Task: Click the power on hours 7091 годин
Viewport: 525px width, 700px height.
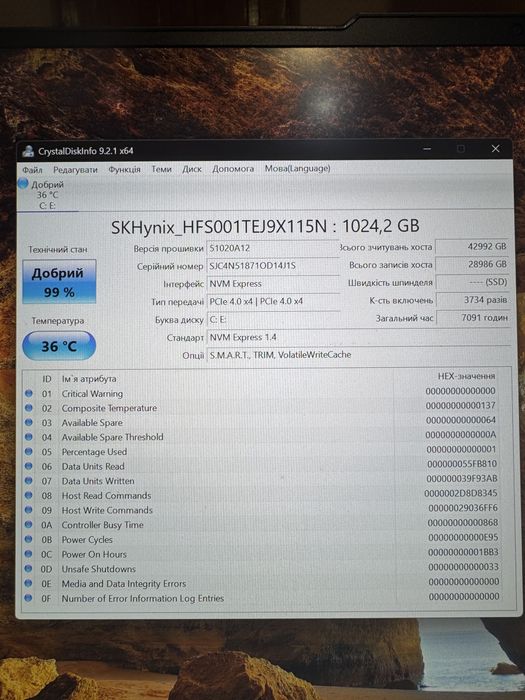Action: (473, 318)
